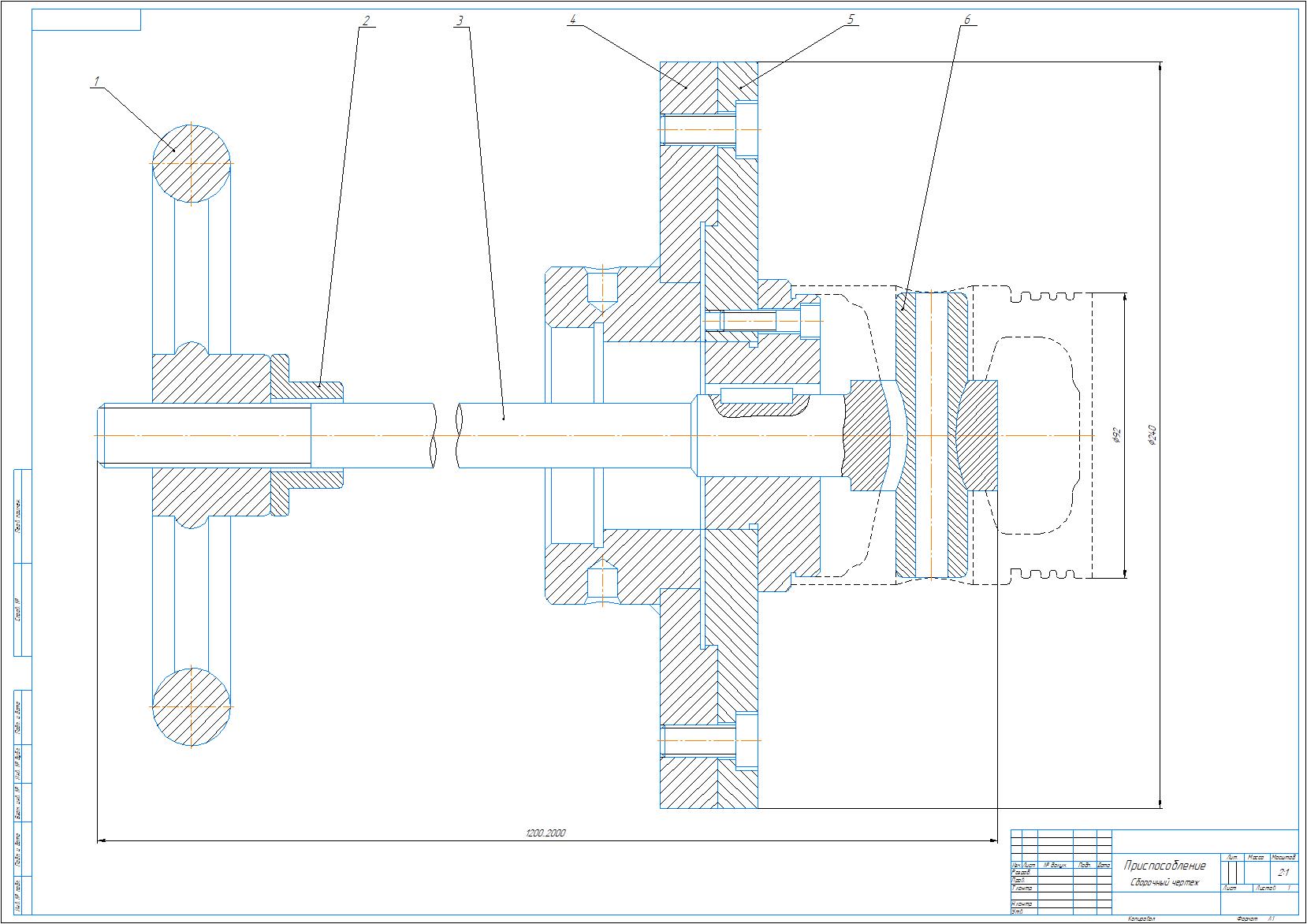
Task: Click the Разраб. row in title block
Action: [1061, 873]
